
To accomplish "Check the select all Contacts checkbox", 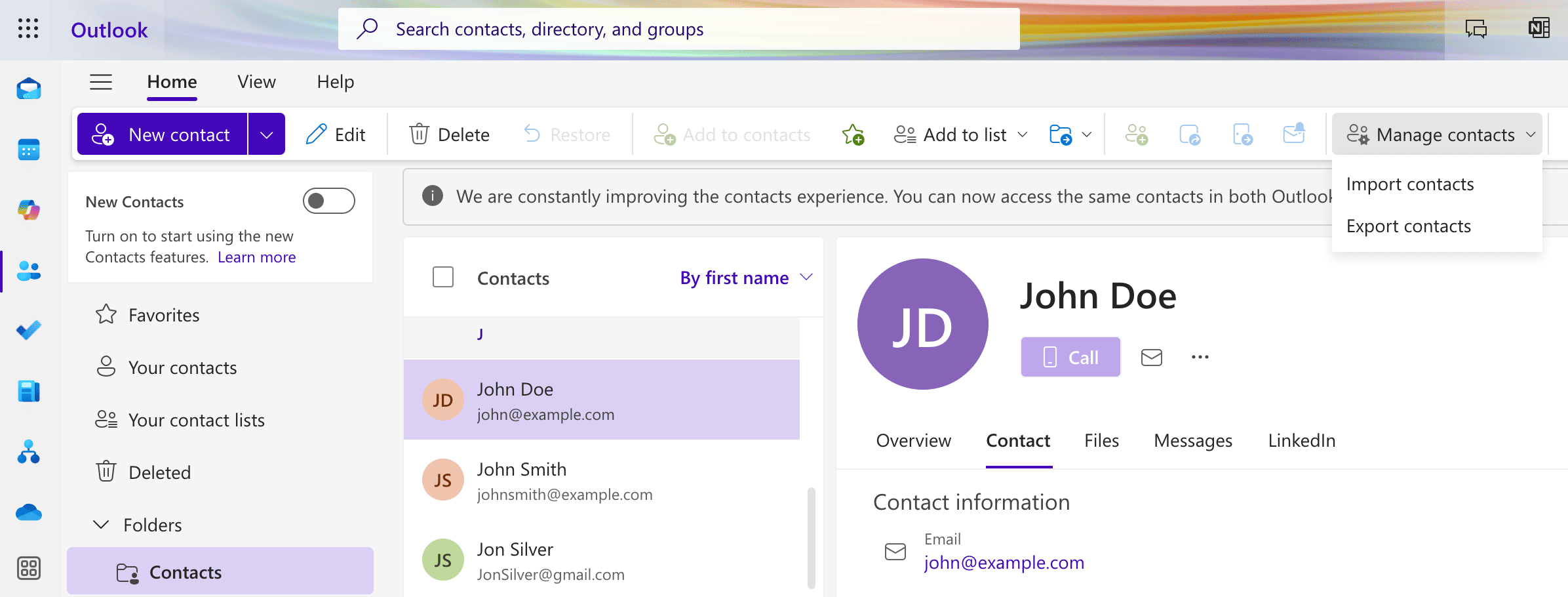I will point(443,277).
